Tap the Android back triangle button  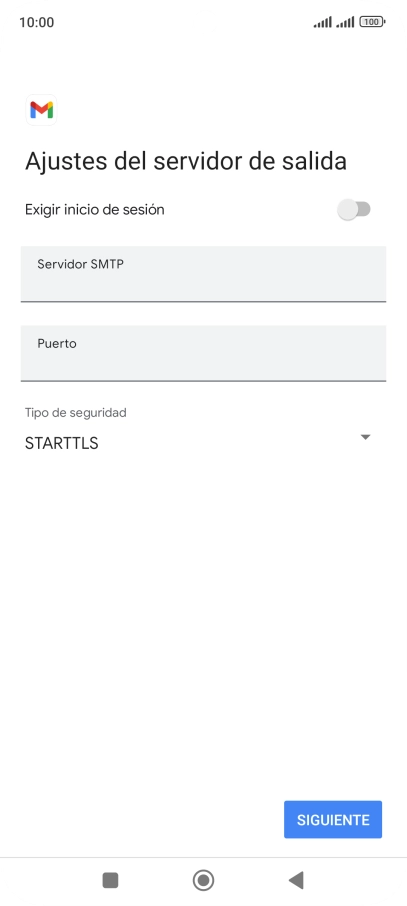tap(296, 881)
